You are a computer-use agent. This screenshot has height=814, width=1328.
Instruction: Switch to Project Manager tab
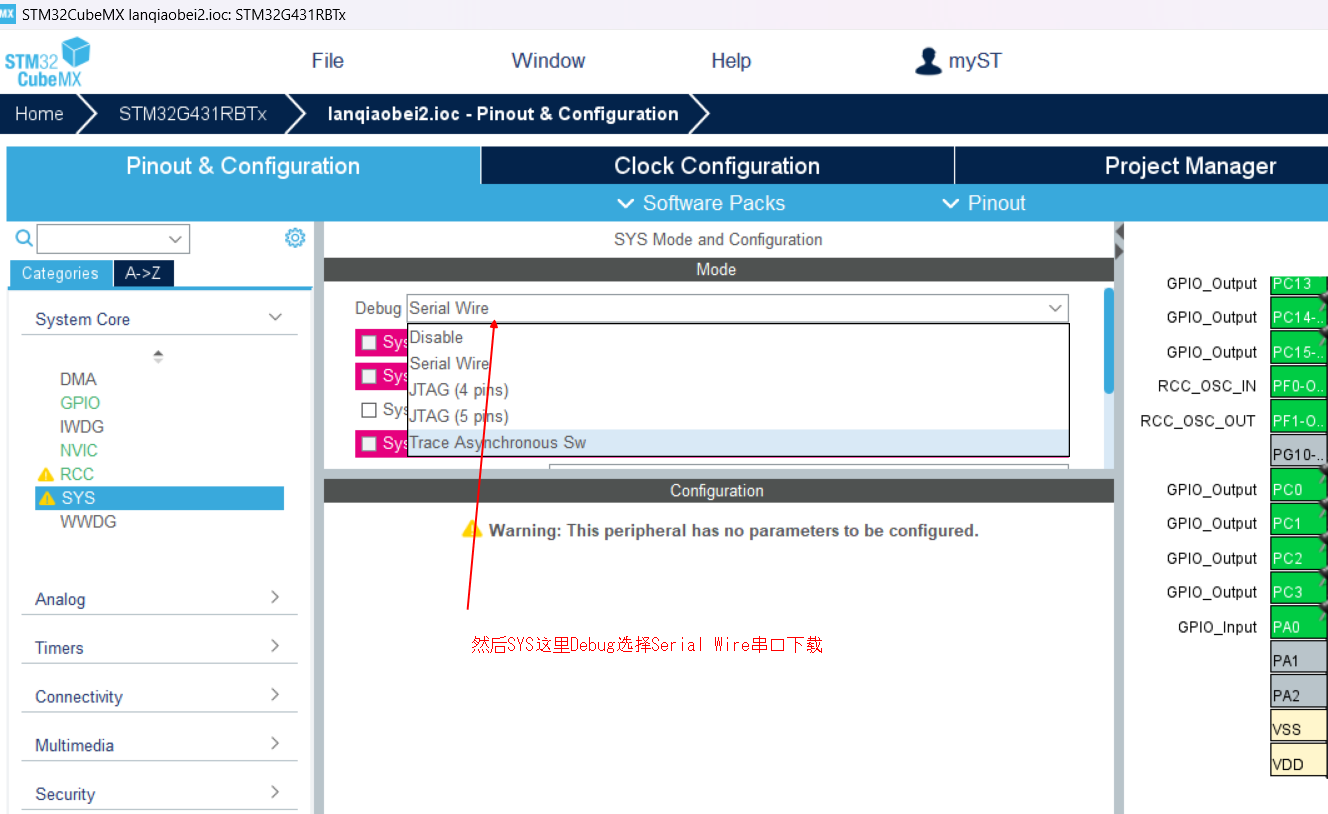click(1190, 166)
